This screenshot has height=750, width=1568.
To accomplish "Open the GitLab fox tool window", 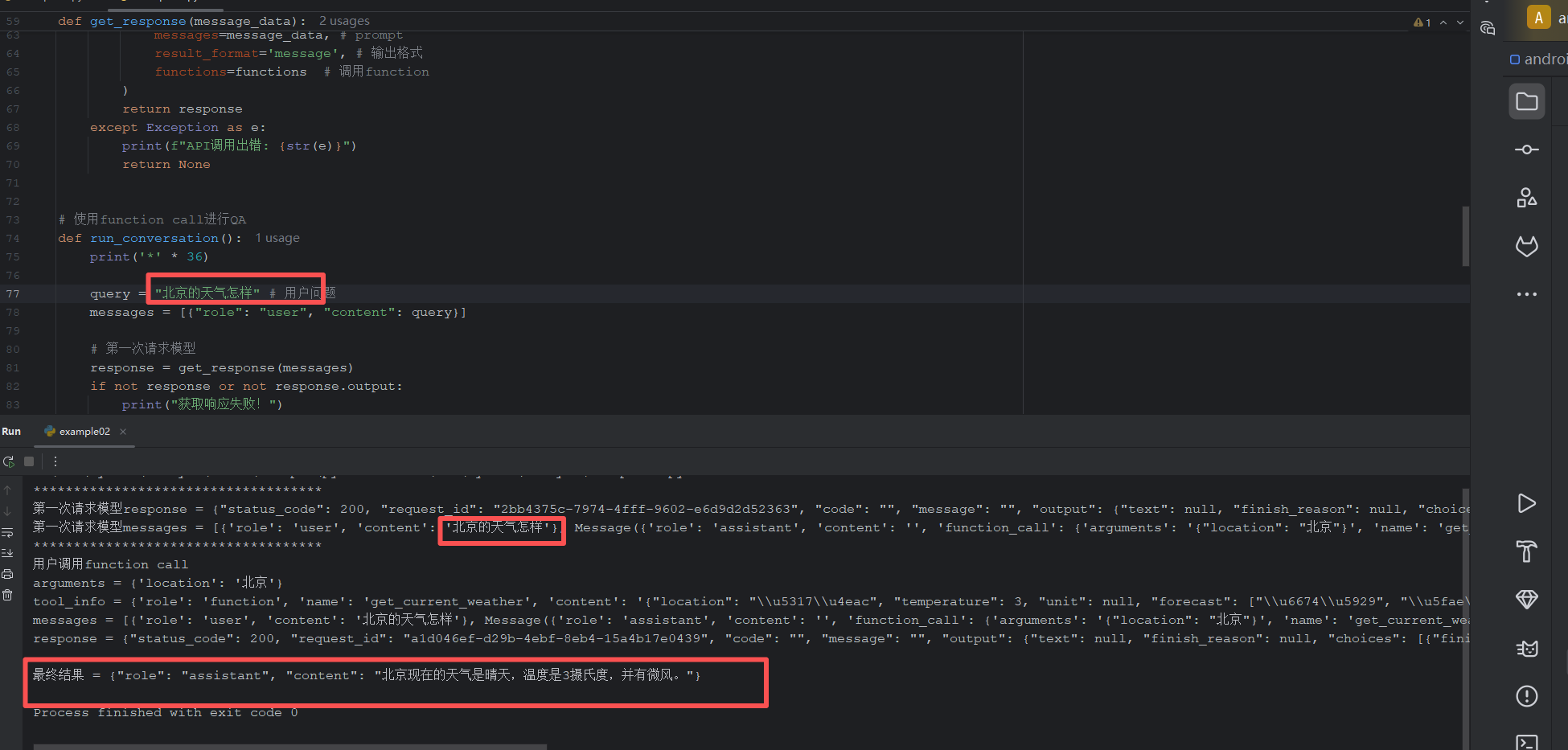I will 1526,246.
